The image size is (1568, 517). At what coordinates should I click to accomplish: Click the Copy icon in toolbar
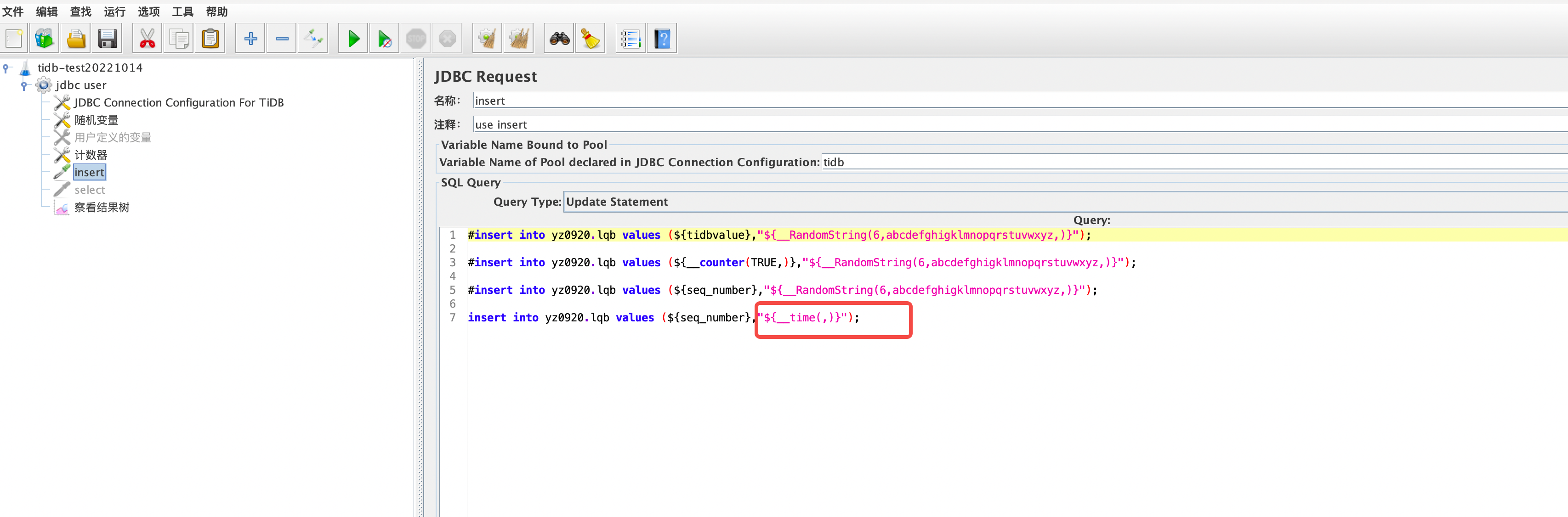tap(178, 39)
